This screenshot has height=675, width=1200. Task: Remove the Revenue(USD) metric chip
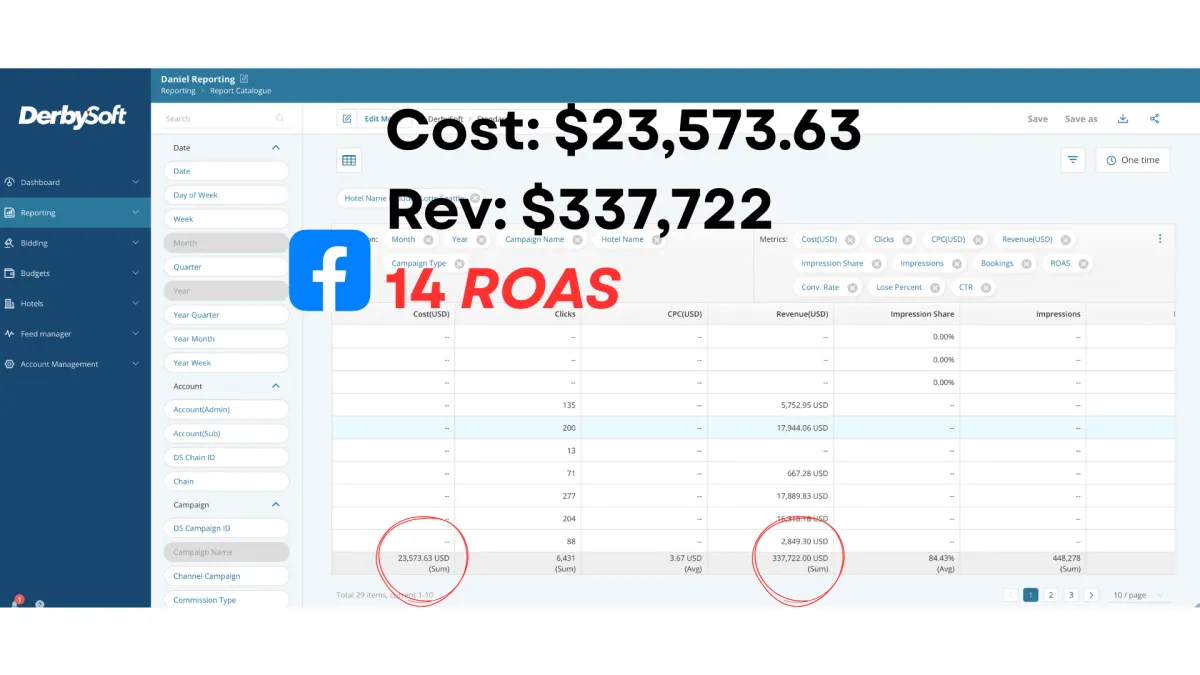click(1066, 240)
